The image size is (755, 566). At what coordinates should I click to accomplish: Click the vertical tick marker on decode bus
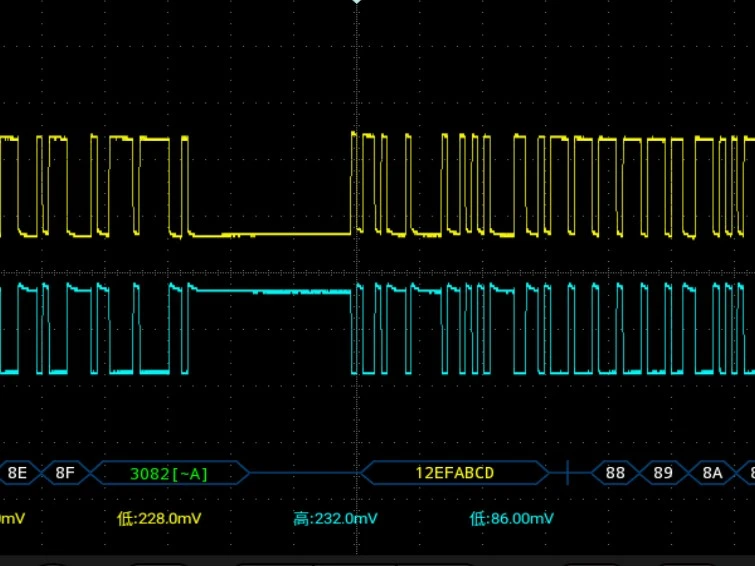[568, 472]
